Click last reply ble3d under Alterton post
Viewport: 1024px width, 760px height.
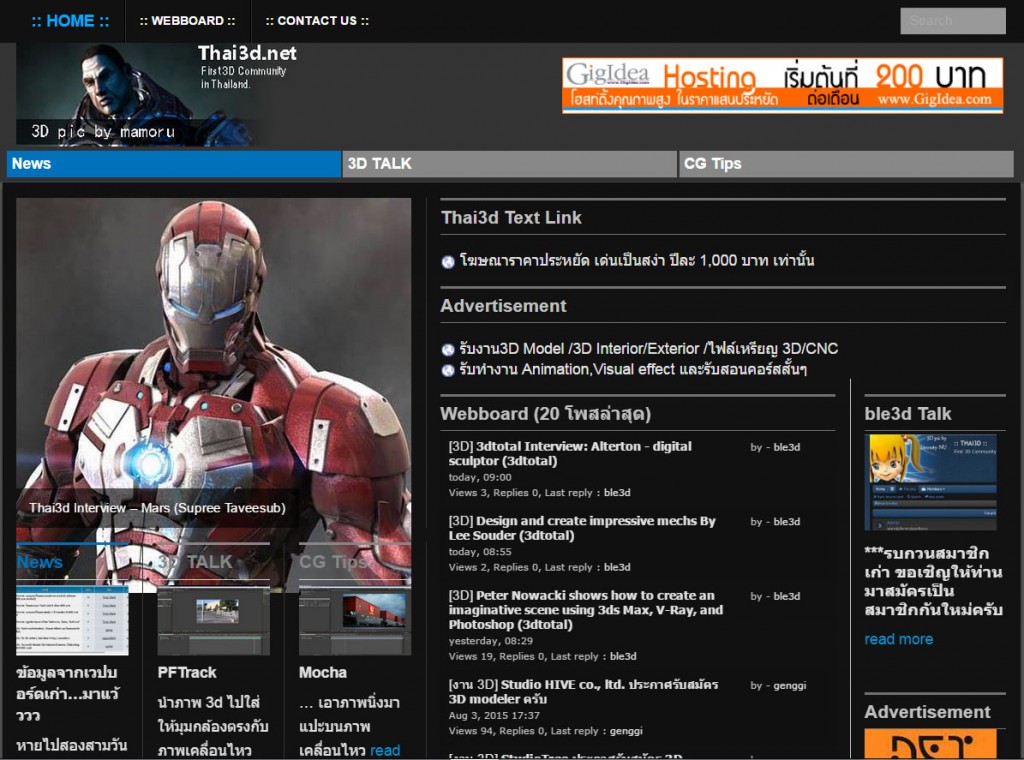pos(617,493)
